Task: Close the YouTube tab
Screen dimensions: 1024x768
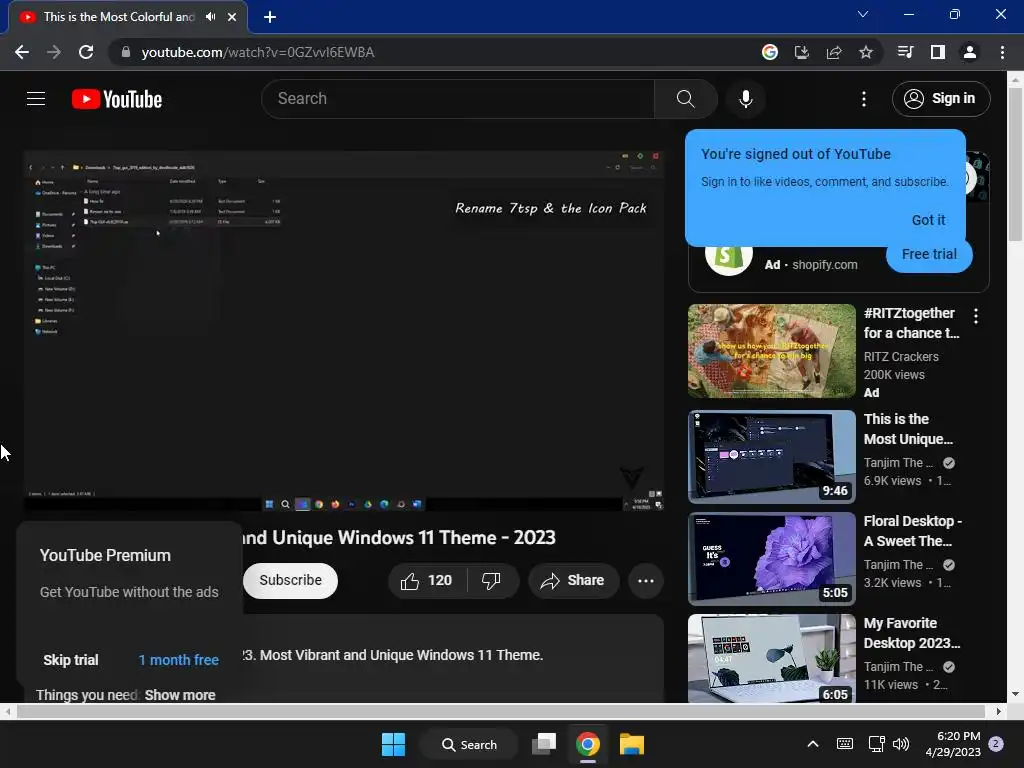Action: (x=232, y=17)
